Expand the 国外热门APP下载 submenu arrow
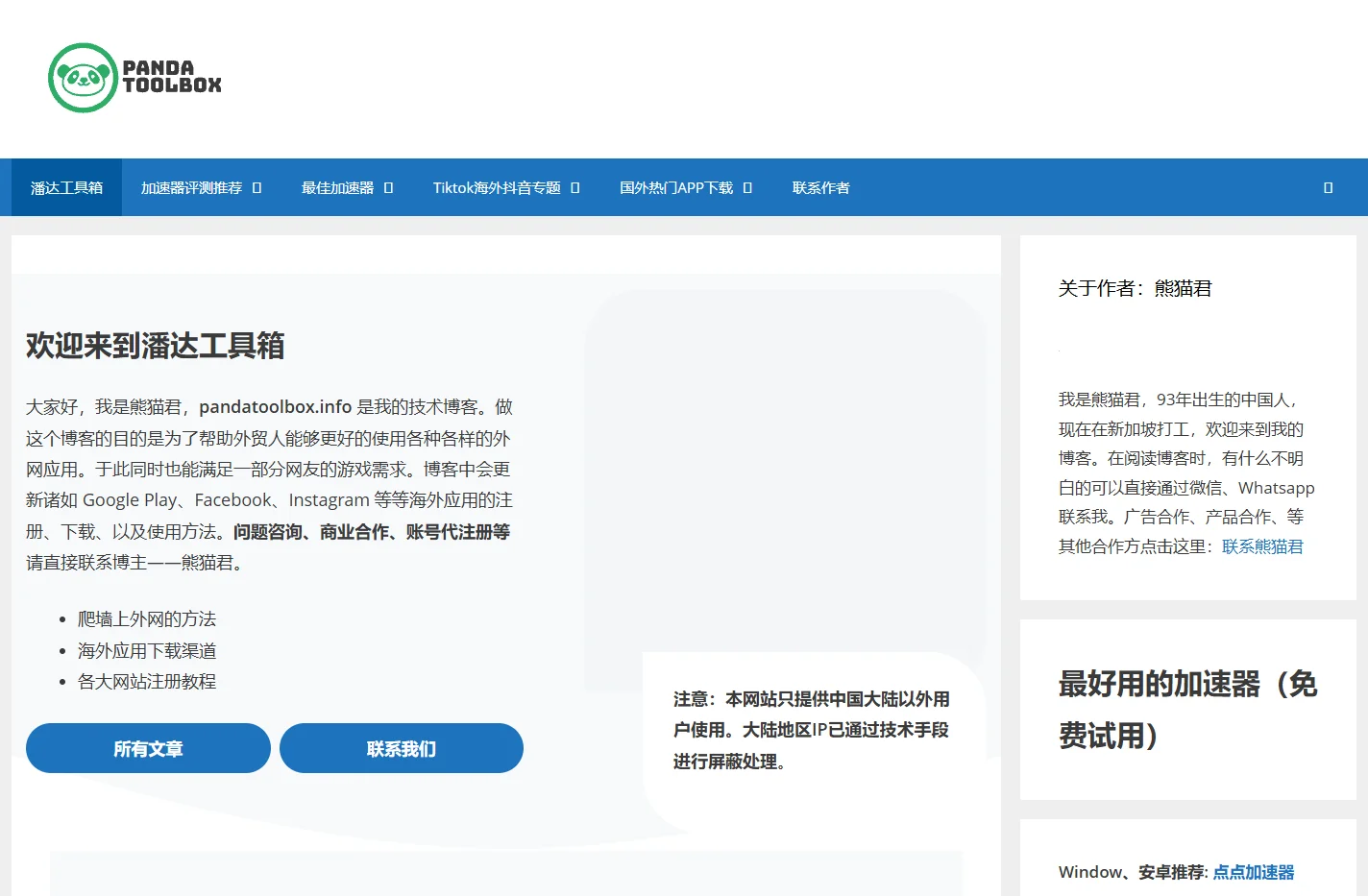Viewport: 1368px width, 896px height. coord(747,188)
